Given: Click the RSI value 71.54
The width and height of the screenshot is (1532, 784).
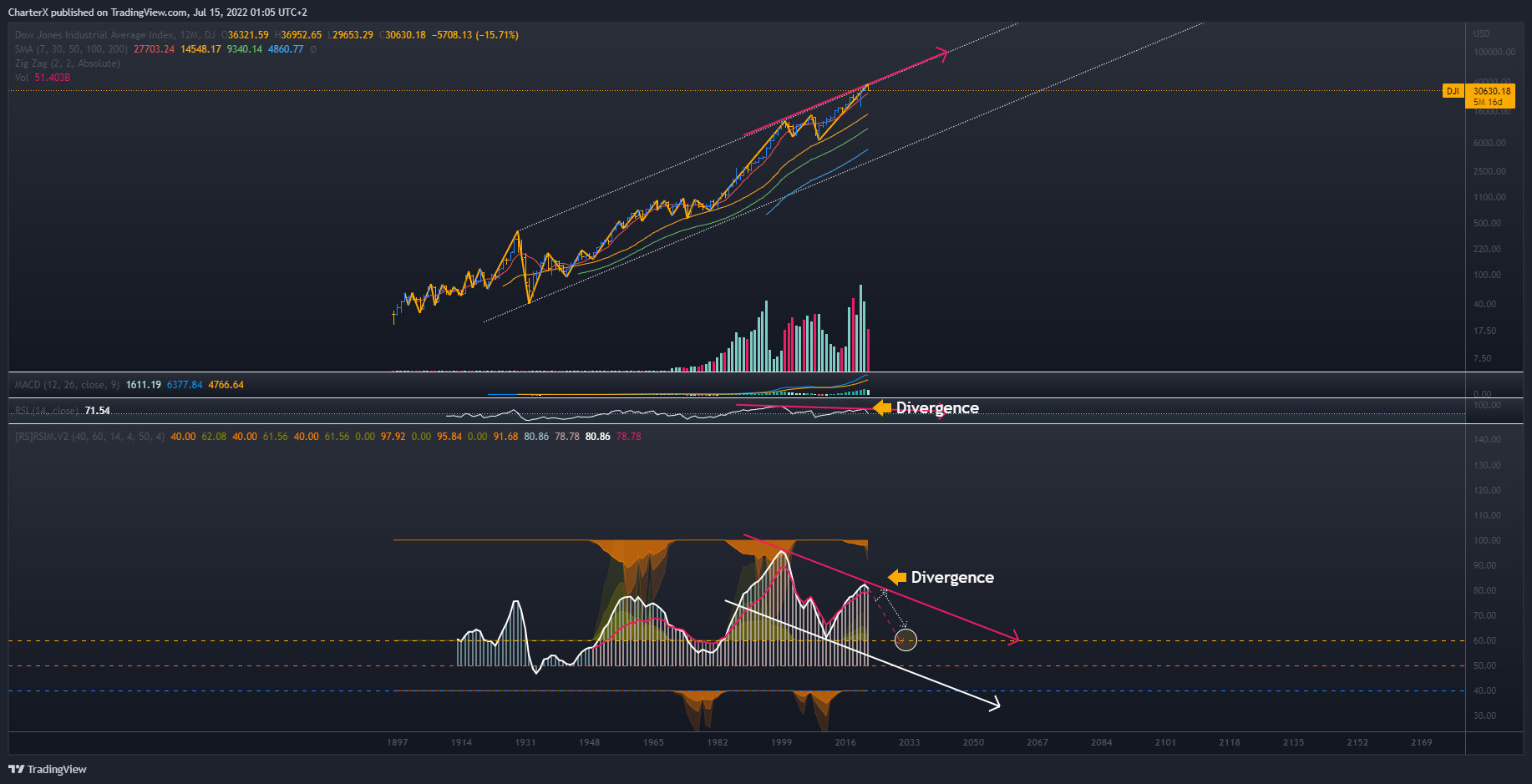Looking at the screenshot, I should pyautogui.click(x=98, y=411).
